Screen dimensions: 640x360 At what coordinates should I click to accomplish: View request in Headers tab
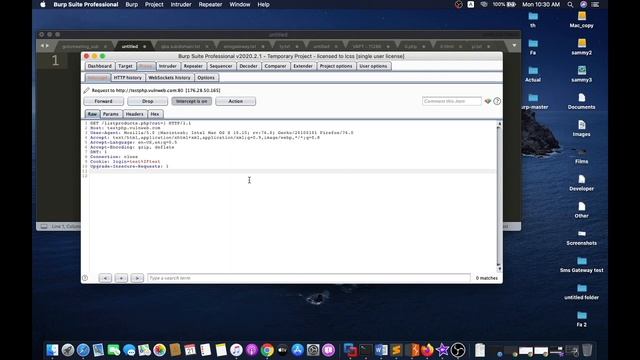(x=134, y=114)
